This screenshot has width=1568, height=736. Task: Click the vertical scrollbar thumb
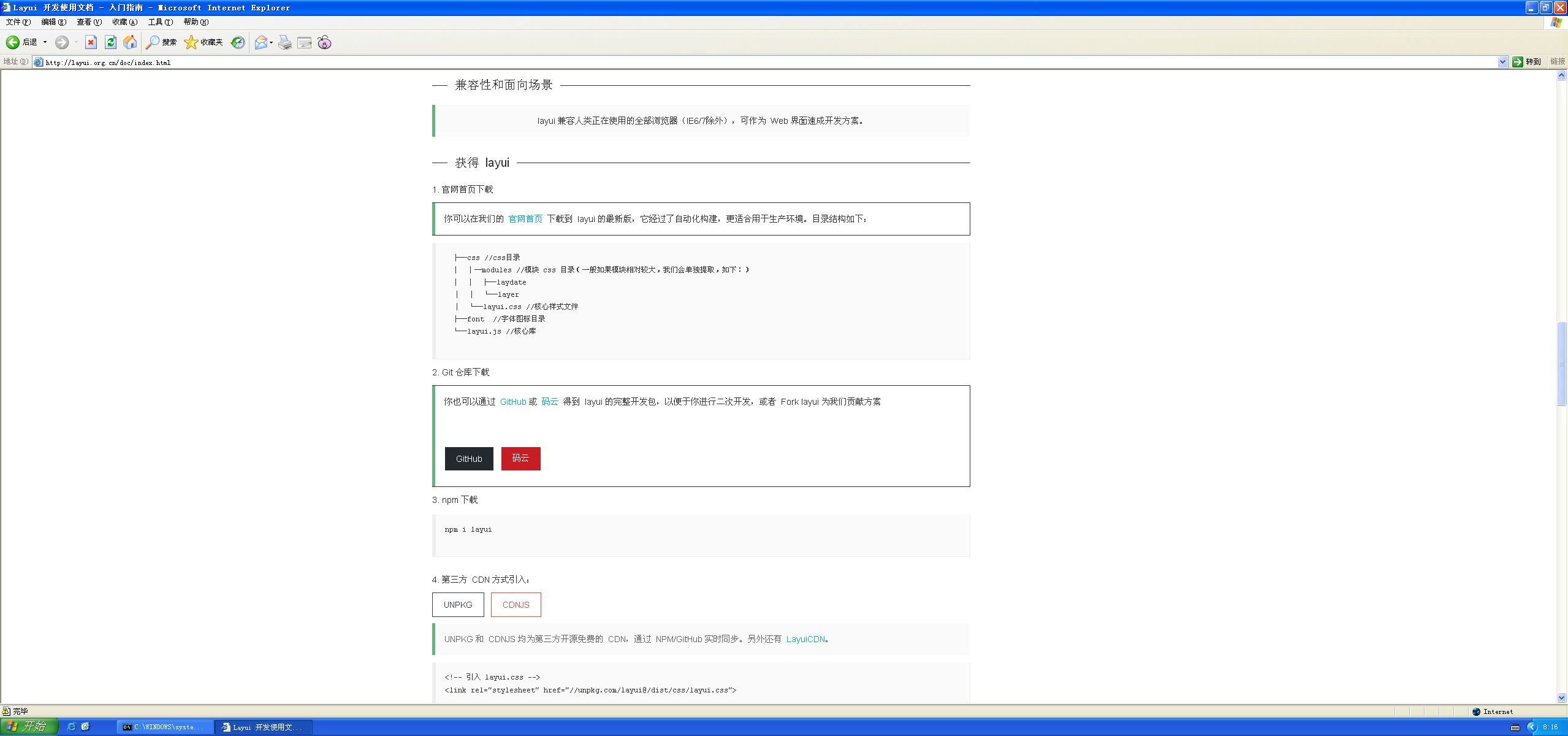(1561, 363)
